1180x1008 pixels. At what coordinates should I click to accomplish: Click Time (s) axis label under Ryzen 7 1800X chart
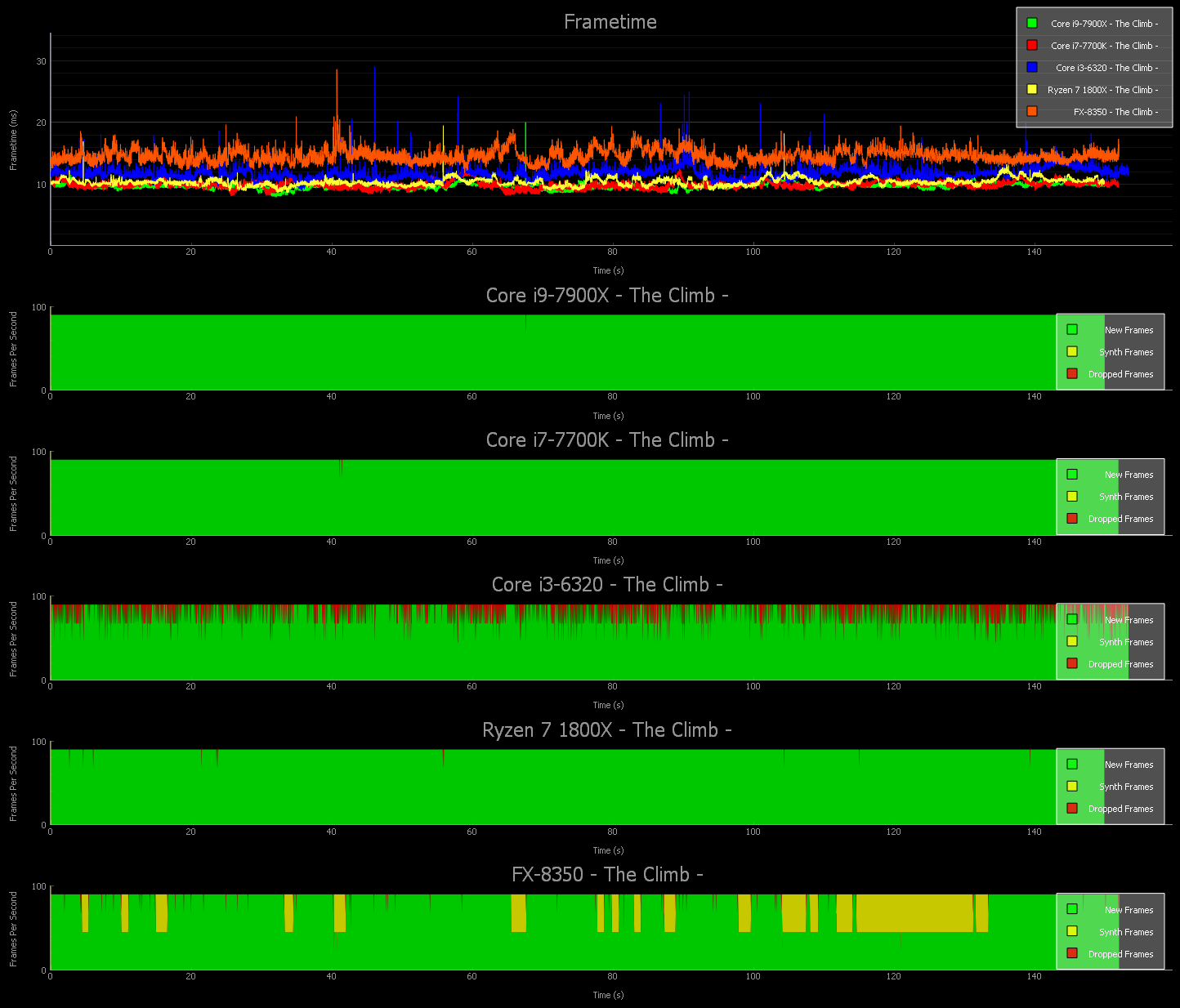click(608, 850)
